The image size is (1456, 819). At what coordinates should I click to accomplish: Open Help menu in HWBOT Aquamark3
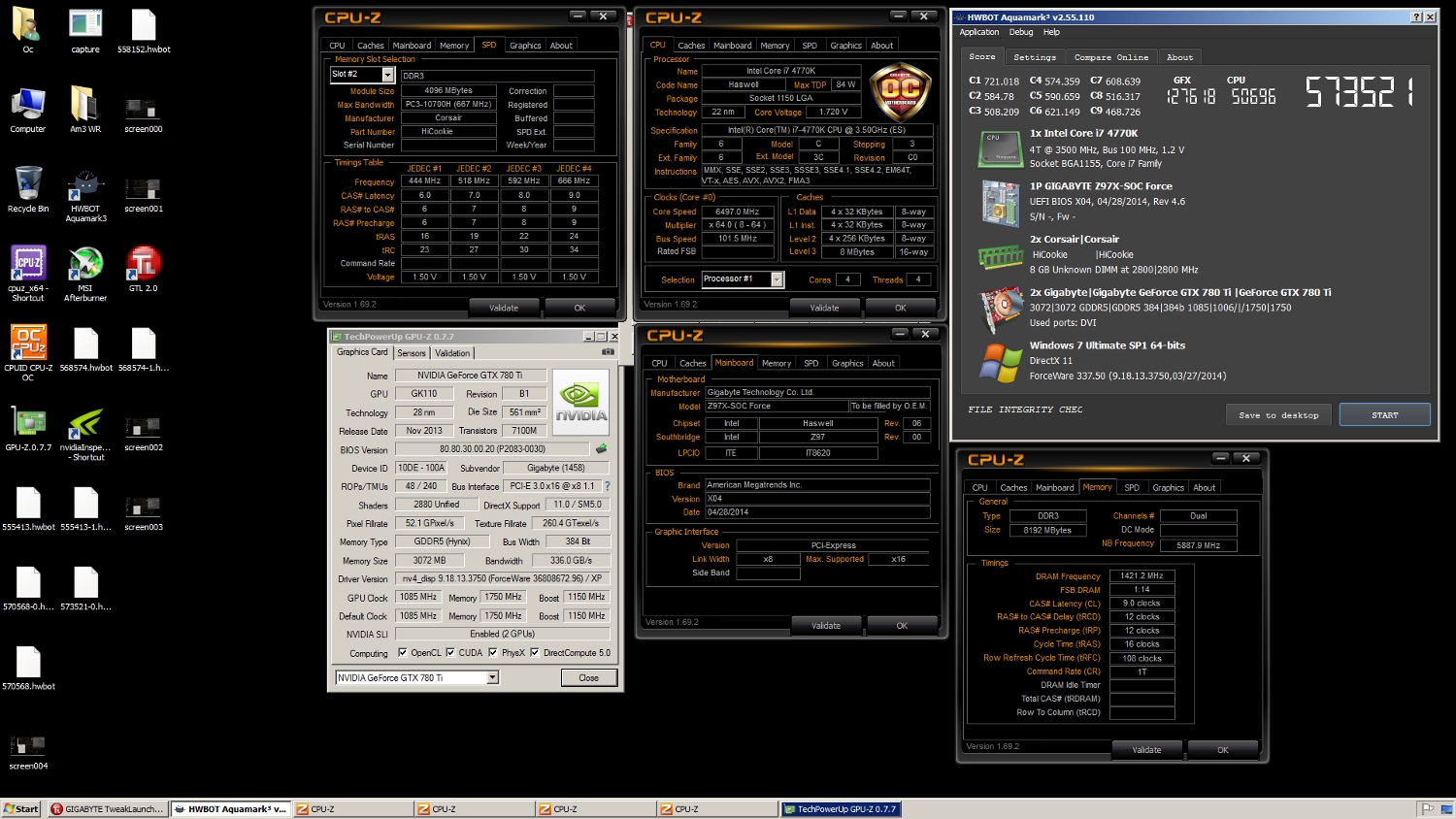[1051, 32]
